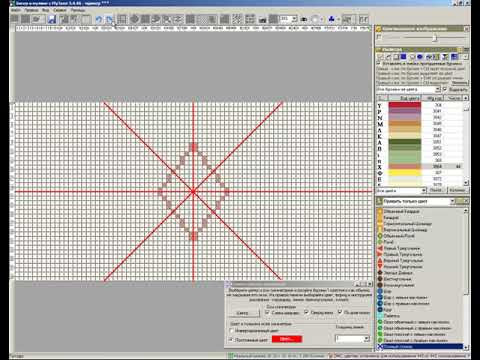Screen dimensions: 480x360
Task: Click the stitch list scroll-down arrow
Action: pyautogui.click(x=466, y=347)
